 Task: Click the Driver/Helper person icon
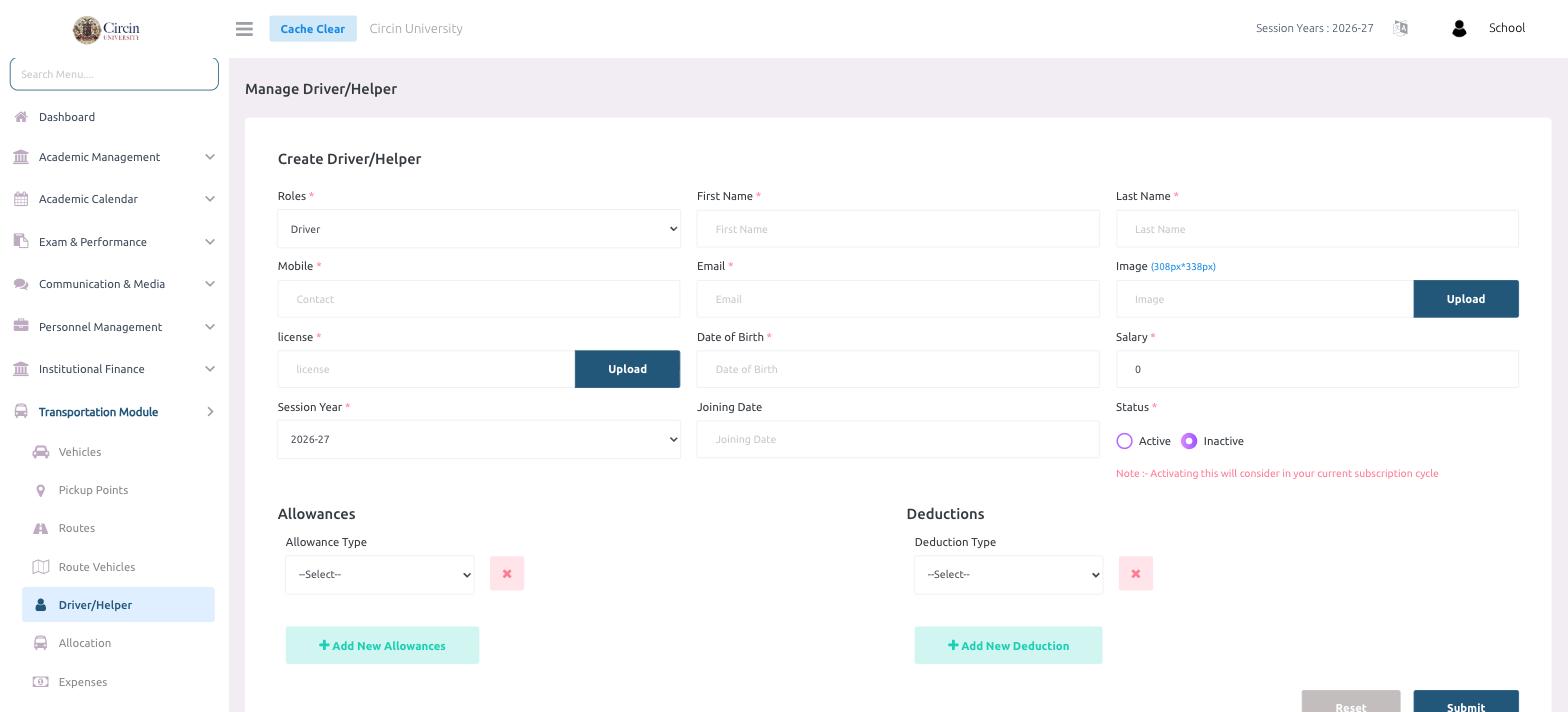(x=41, y=605)
